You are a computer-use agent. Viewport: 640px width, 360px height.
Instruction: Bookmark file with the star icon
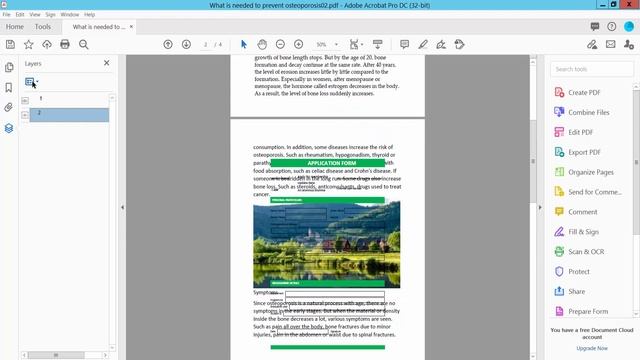pos(29,44)
